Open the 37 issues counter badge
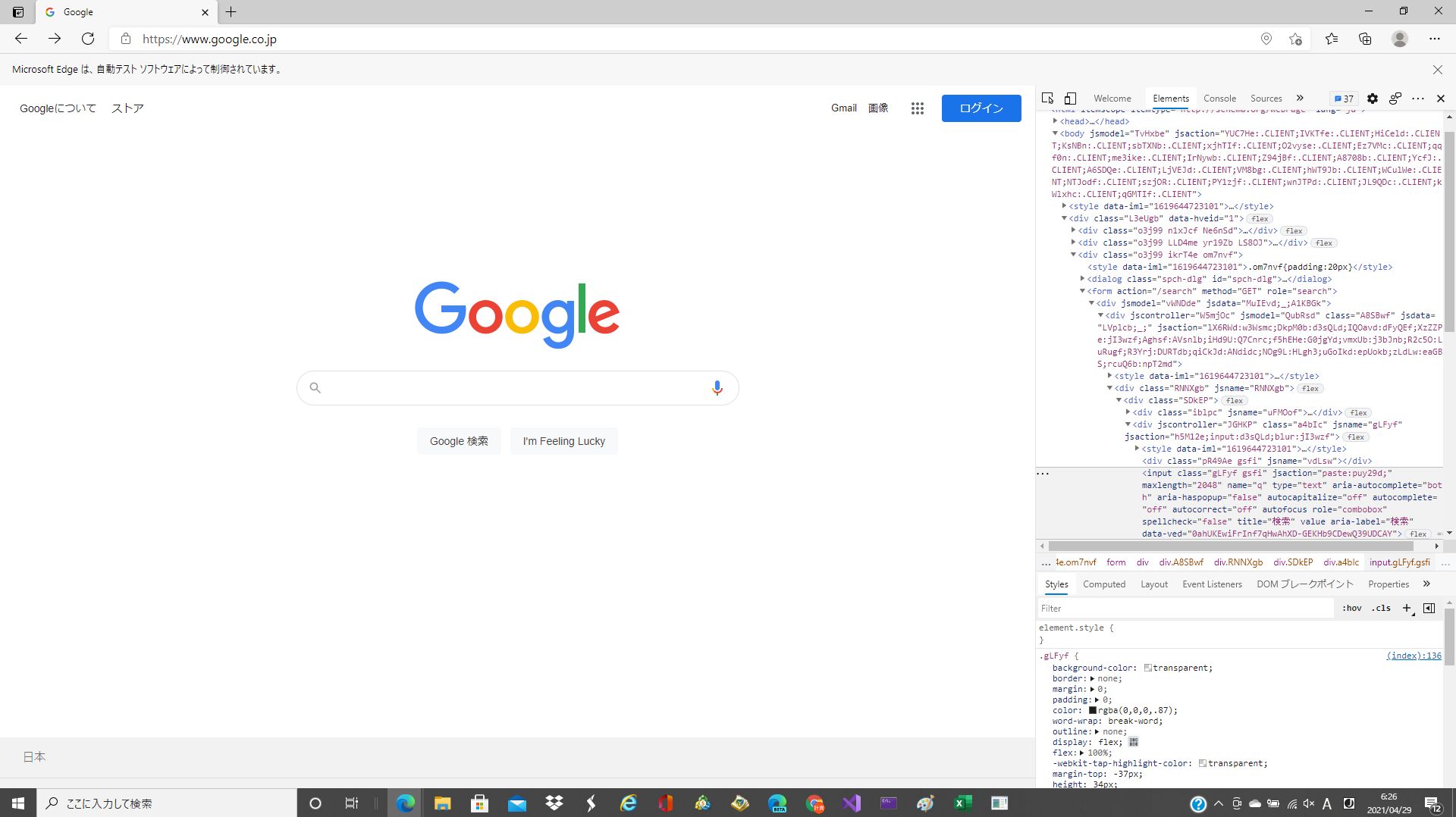1456x817 pixels. [1344, 99]
